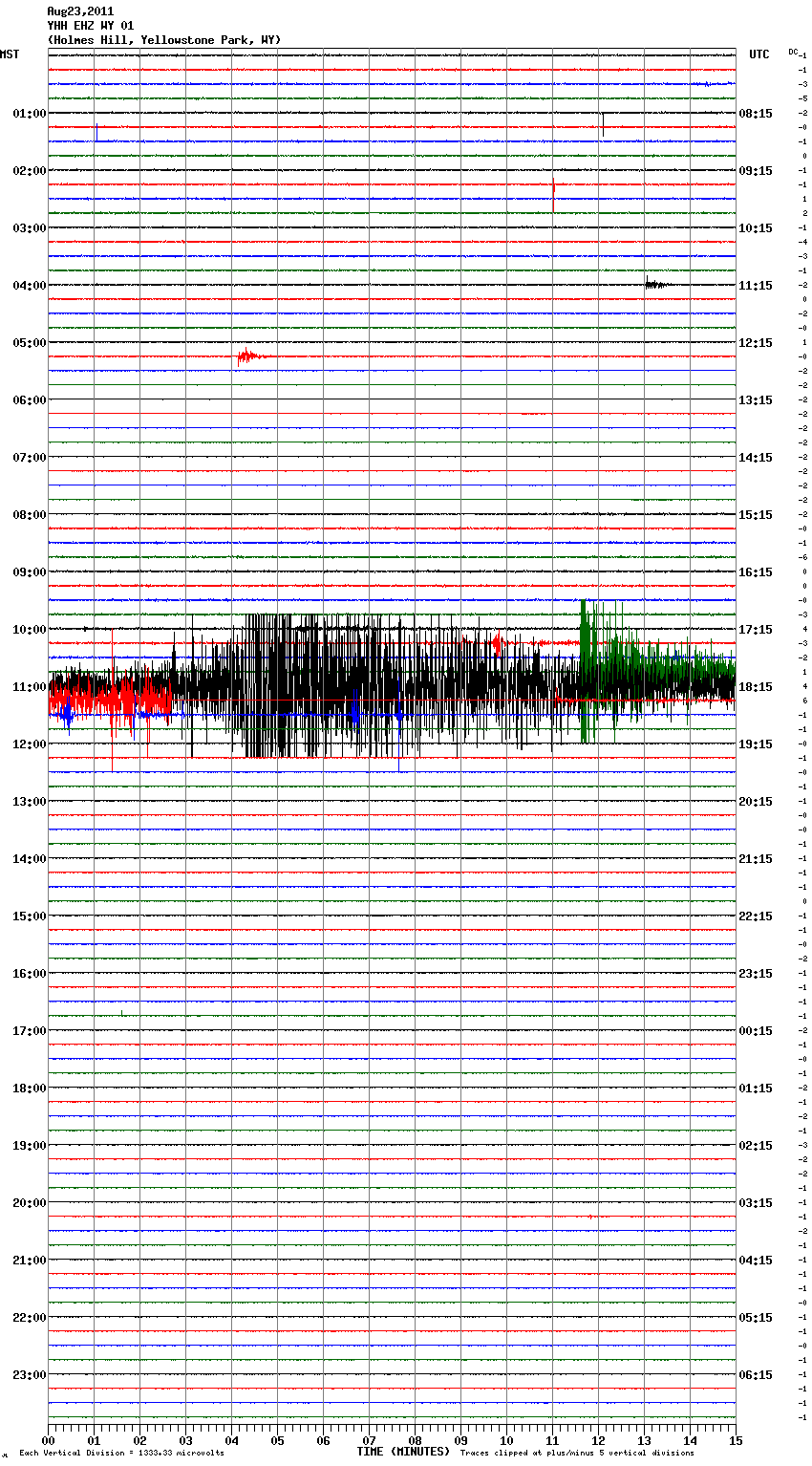
Task: Click the 08 tick on the minutes axis
Action: [x=415, y=1440]
